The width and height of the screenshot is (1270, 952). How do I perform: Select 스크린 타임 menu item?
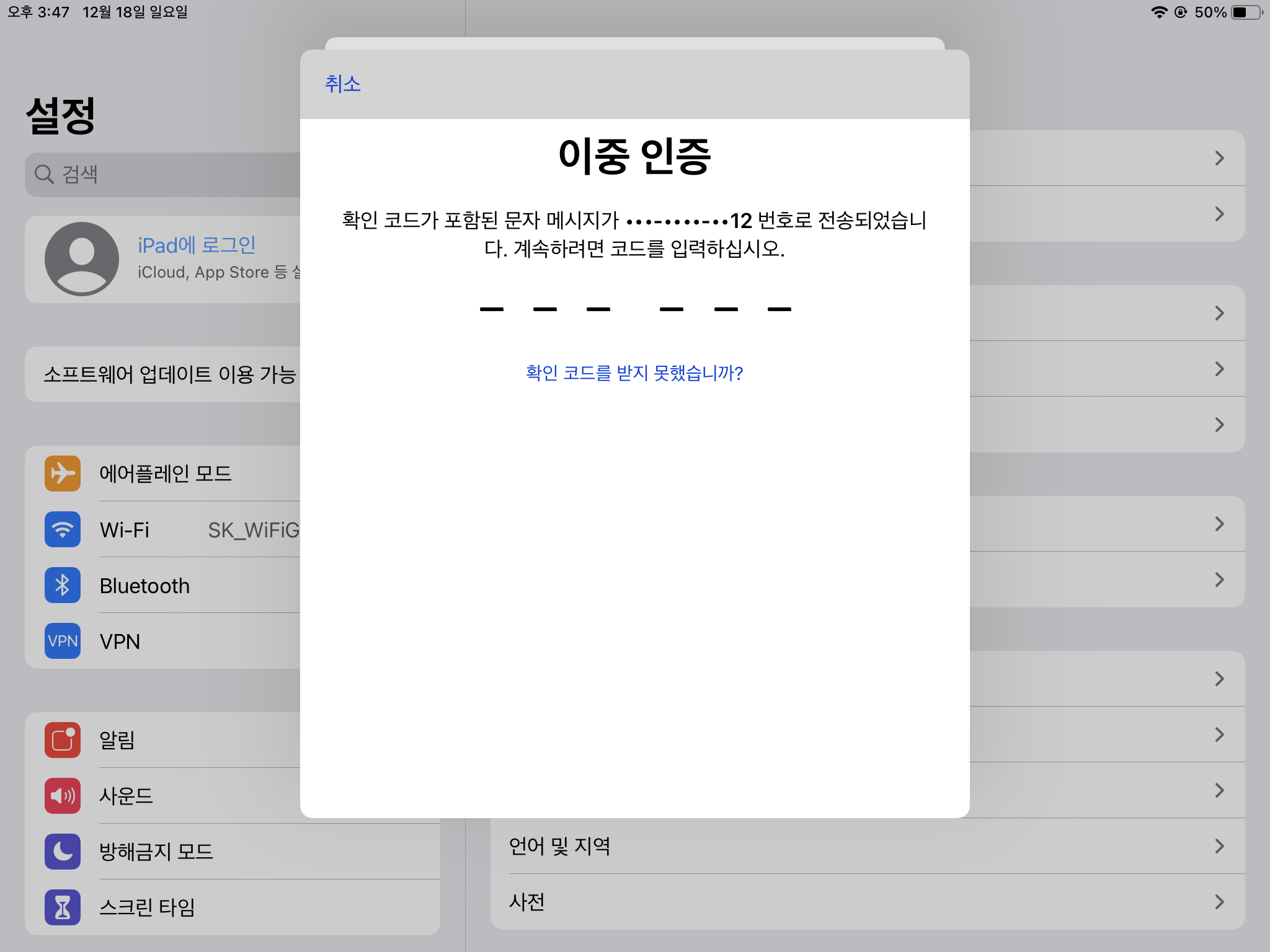(148, 907)
